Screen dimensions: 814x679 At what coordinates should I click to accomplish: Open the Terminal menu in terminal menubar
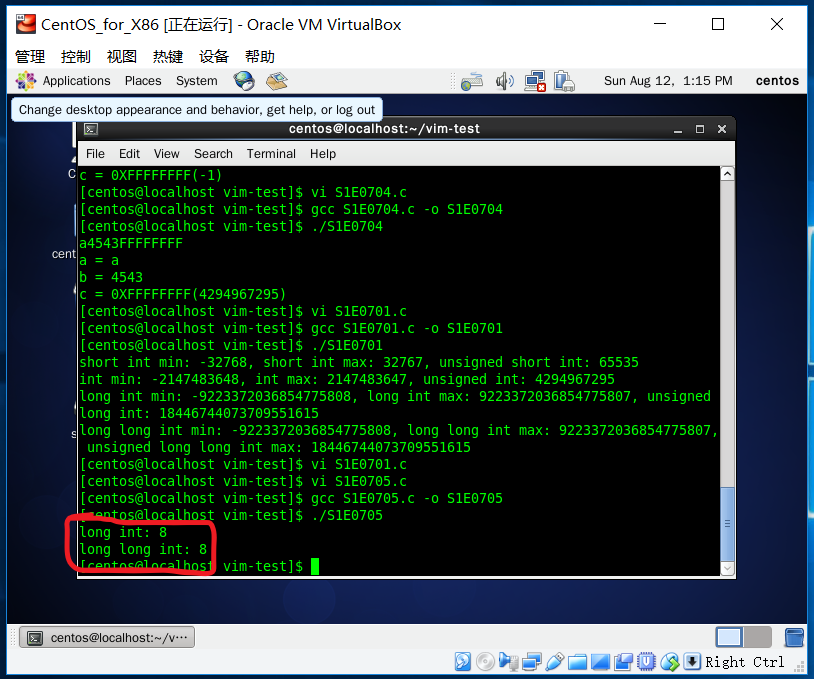pyautogui.click(x=271, y=154)
